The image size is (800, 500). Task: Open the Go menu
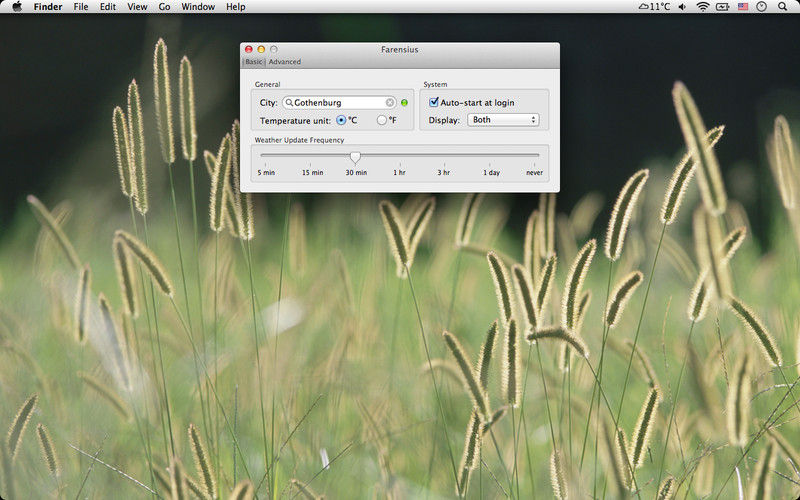click(x=164, y=7)
